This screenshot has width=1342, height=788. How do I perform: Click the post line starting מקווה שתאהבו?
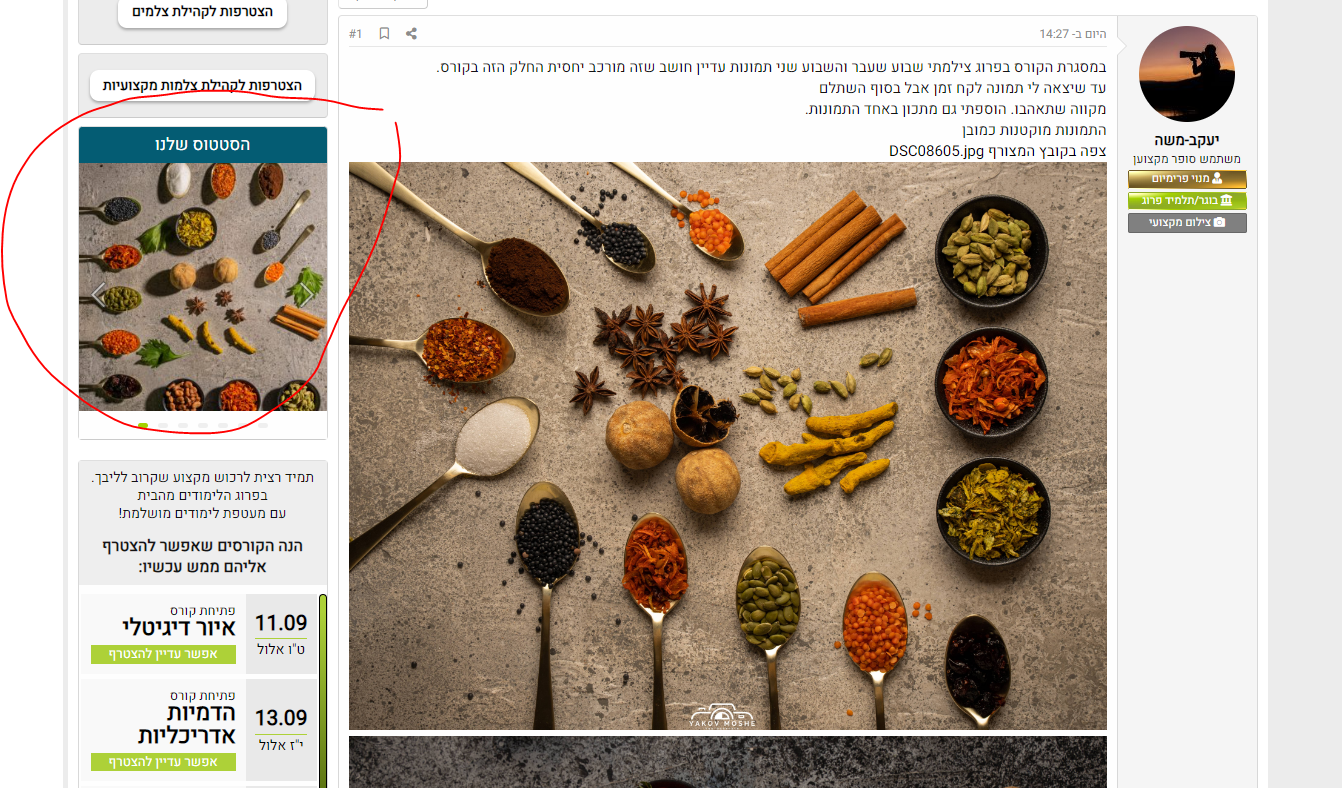pos(956,109)
